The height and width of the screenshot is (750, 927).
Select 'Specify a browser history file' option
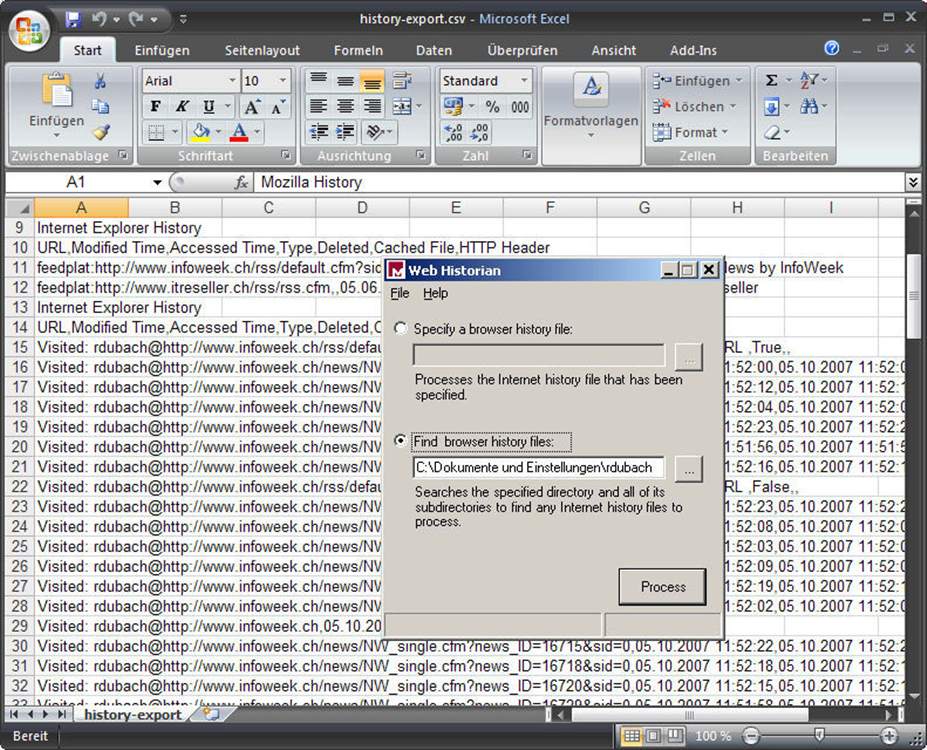(x=400, y=329)
